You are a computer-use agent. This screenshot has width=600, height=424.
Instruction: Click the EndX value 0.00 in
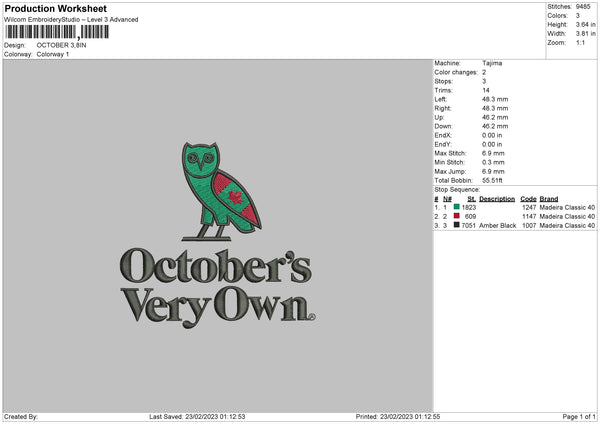[492, 135]
